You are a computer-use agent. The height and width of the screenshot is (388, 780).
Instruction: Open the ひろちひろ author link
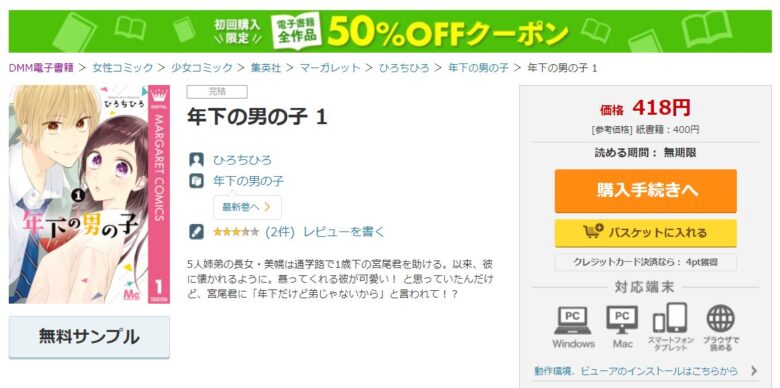click(x=242, y=160)
